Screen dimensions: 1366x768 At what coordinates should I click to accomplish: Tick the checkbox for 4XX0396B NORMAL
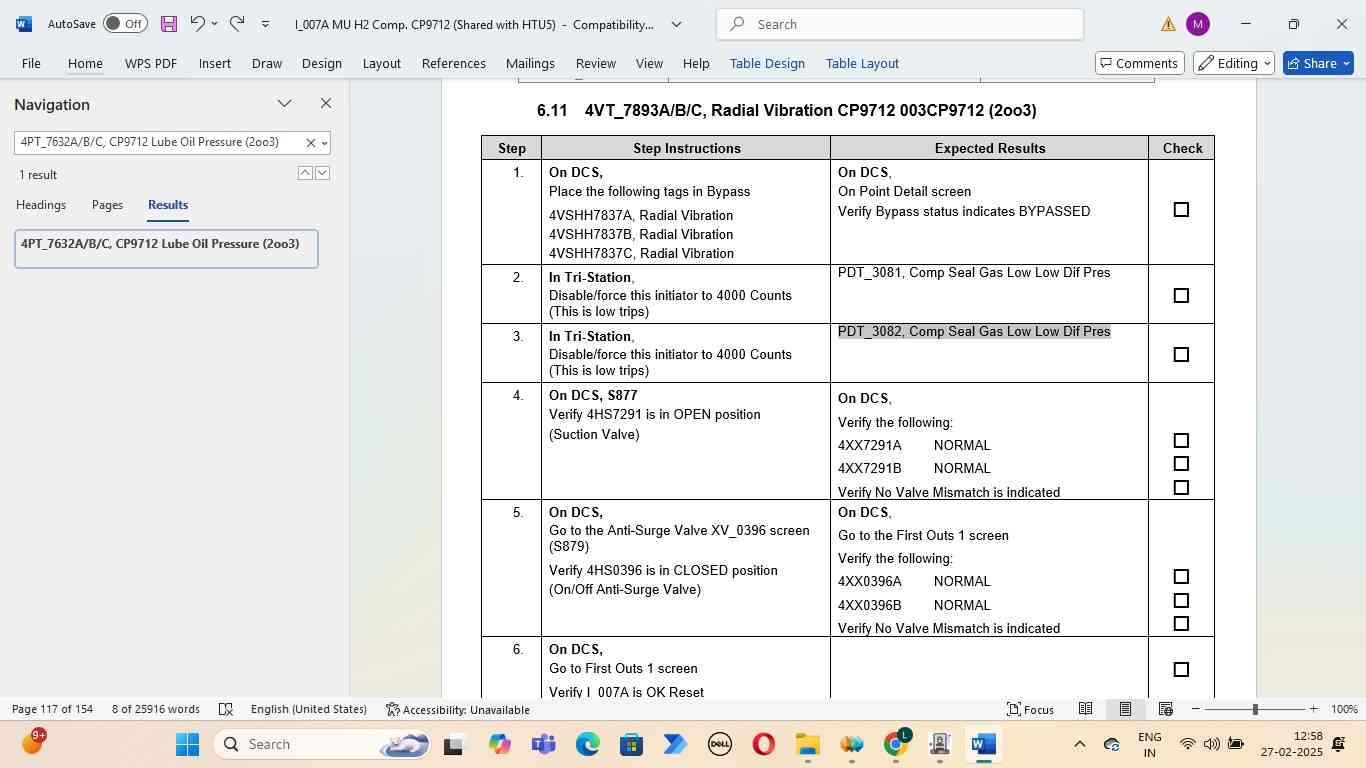[x=1181, y=601]
